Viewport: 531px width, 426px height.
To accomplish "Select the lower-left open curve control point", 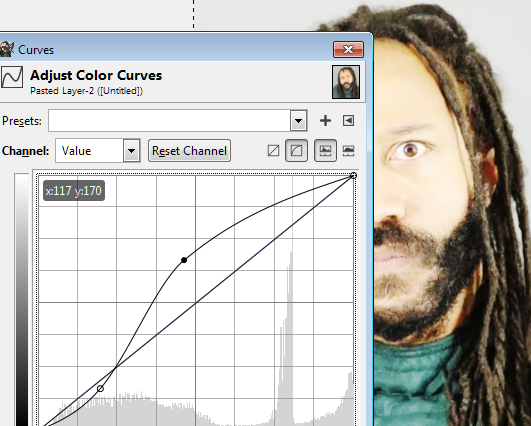I will pos(100,388).
